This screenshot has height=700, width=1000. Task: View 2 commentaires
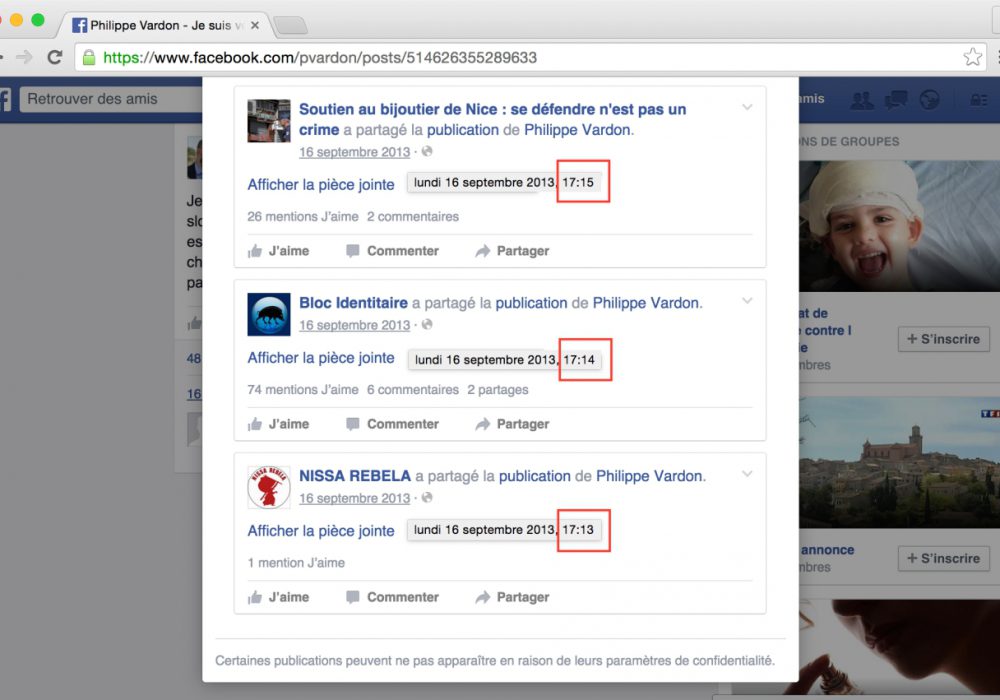point(413,217)
